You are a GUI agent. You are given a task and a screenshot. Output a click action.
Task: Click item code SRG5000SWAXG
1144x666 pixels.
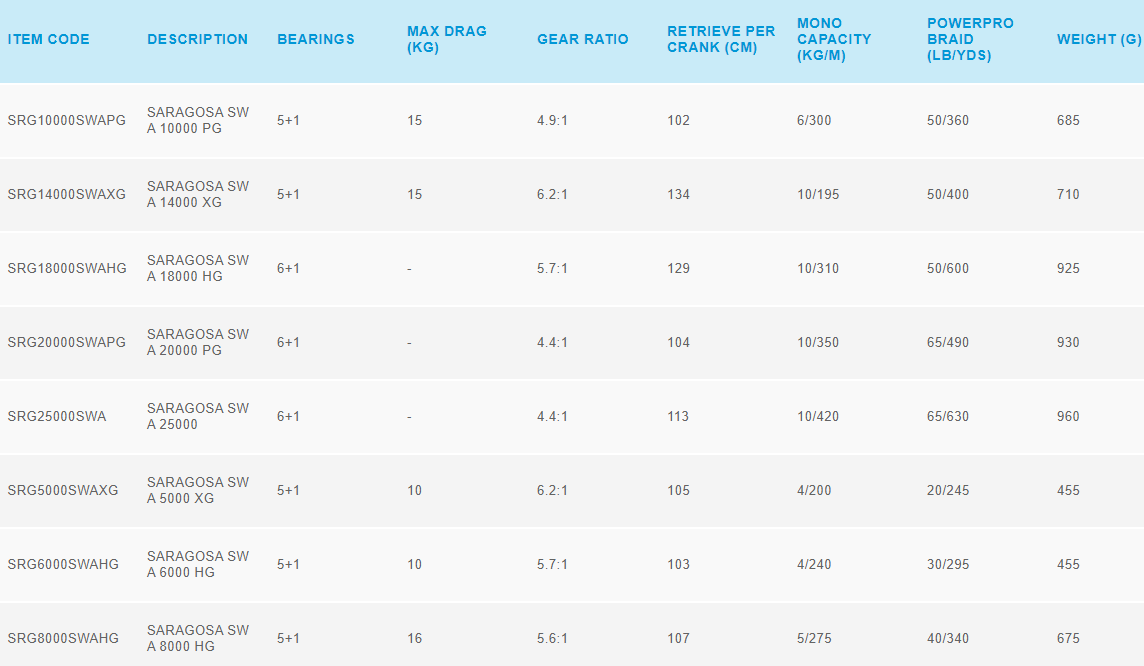click(63, 491)
